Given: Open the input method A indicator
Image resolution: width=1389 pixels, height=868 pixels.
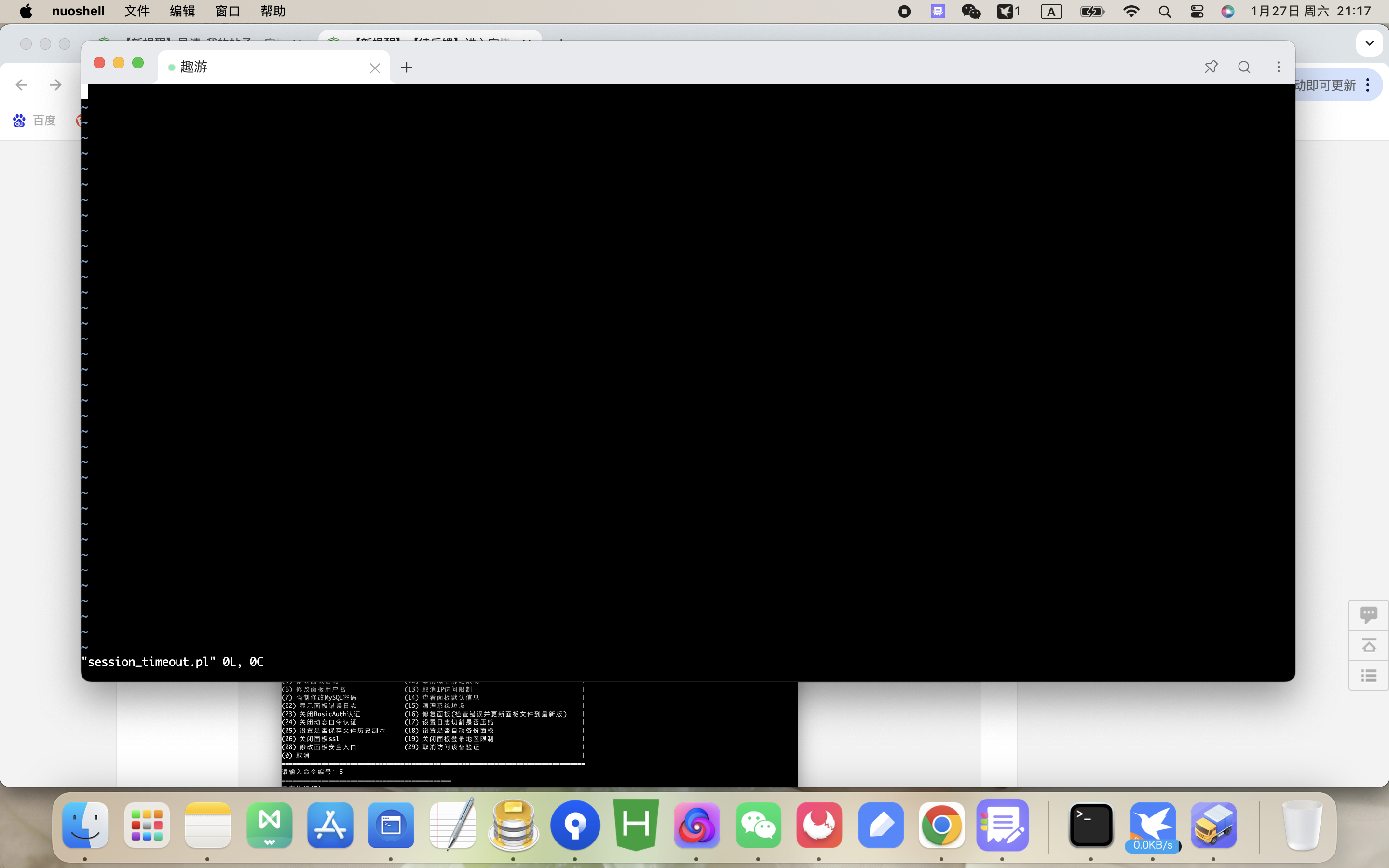Looking at the screenshot, I should tap(1051, 12).
